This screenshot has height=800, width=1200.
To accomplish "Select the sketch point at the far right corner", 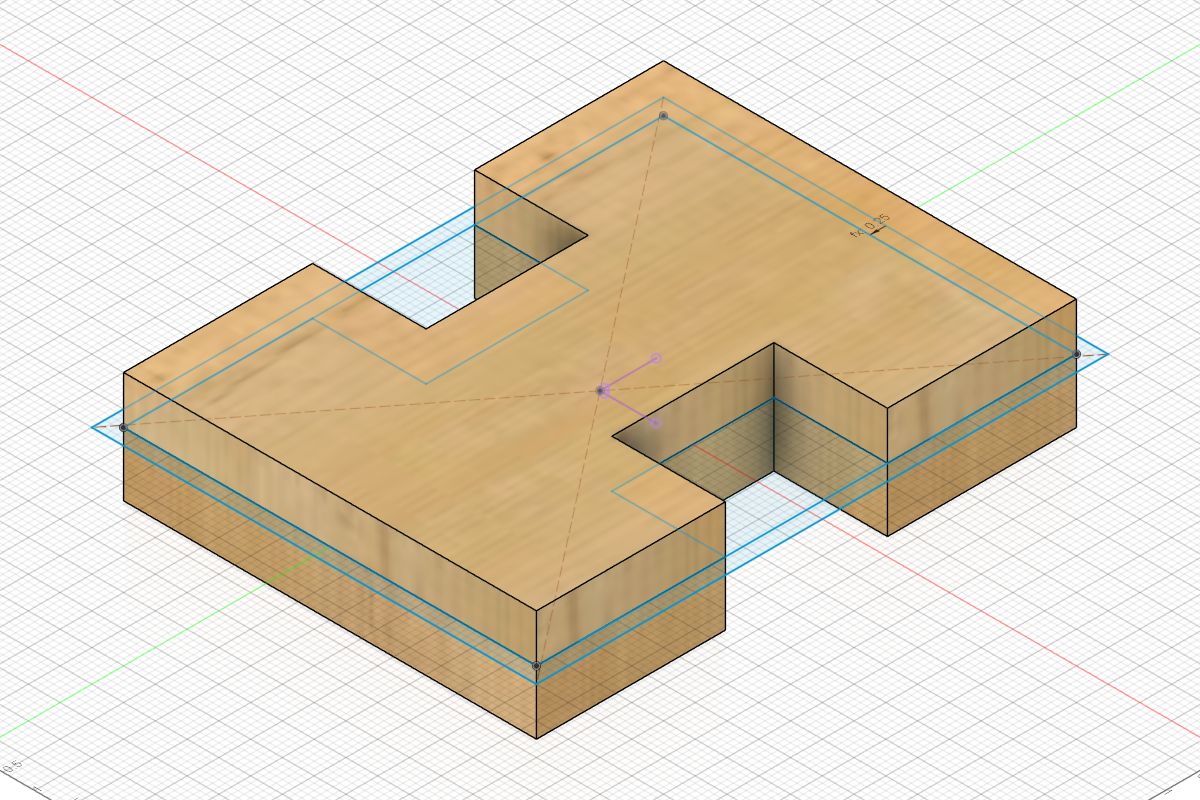I will tap(1077, 354).
